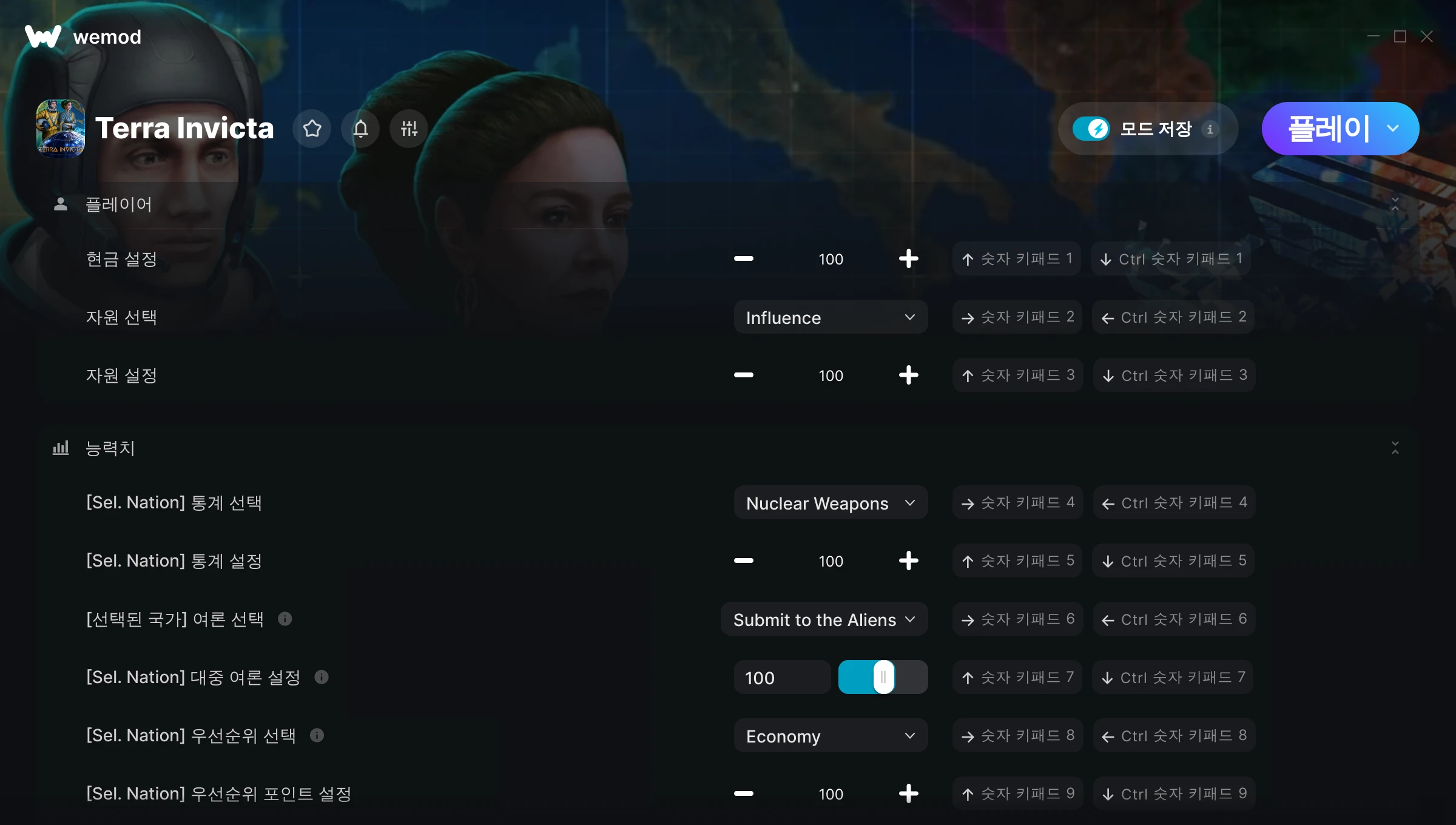Favorite Terra Invicta with the star icon
Screen dimensions: 1456x825
pyautogui.click(x=312, y=129)
